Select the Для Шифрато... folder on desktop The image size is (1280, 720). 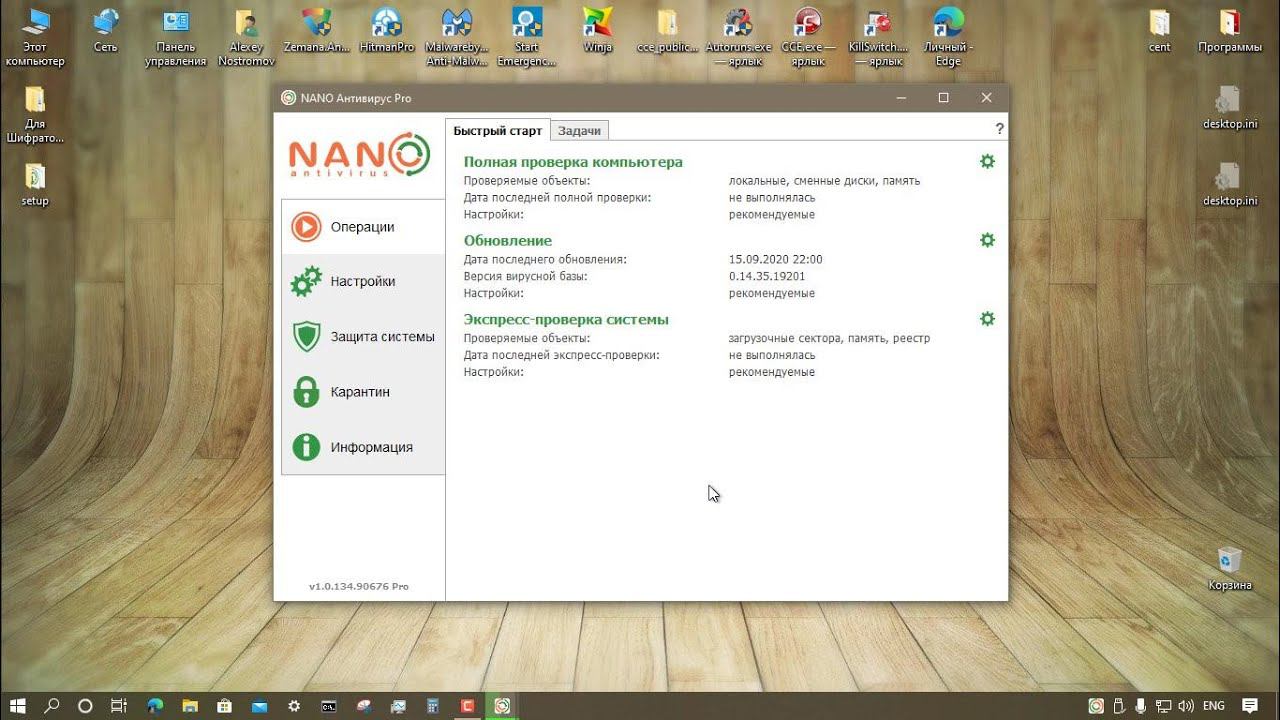click(x=35, y=115)
